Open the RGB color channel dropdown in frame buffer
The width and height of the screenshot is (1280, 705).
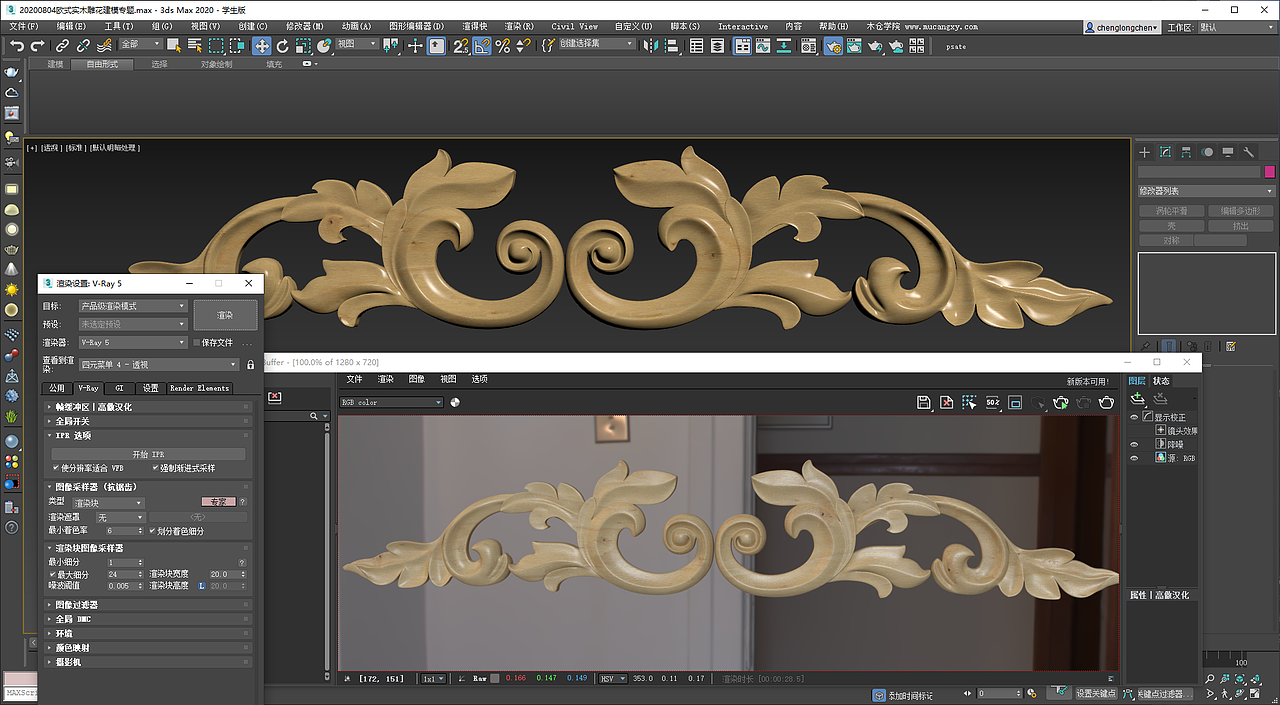click(391, 402)
